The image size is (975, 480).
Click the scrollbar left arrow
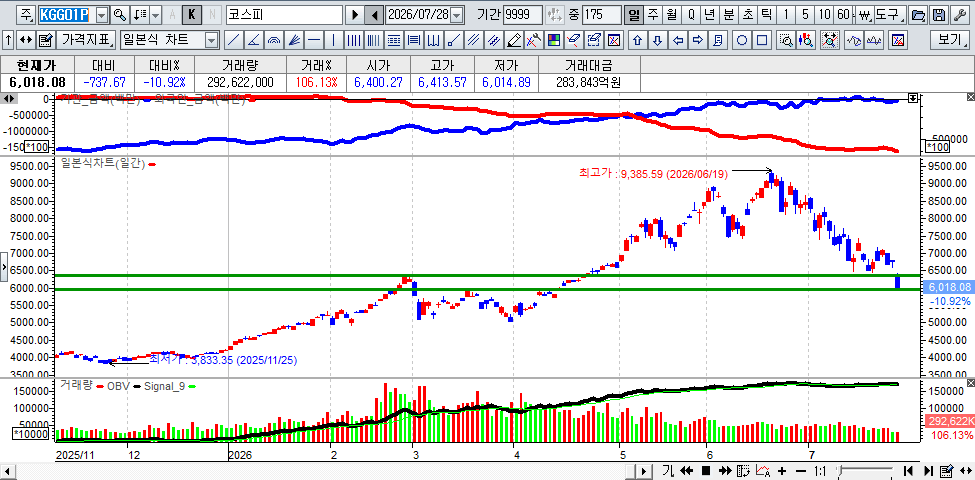click(6, 471)
